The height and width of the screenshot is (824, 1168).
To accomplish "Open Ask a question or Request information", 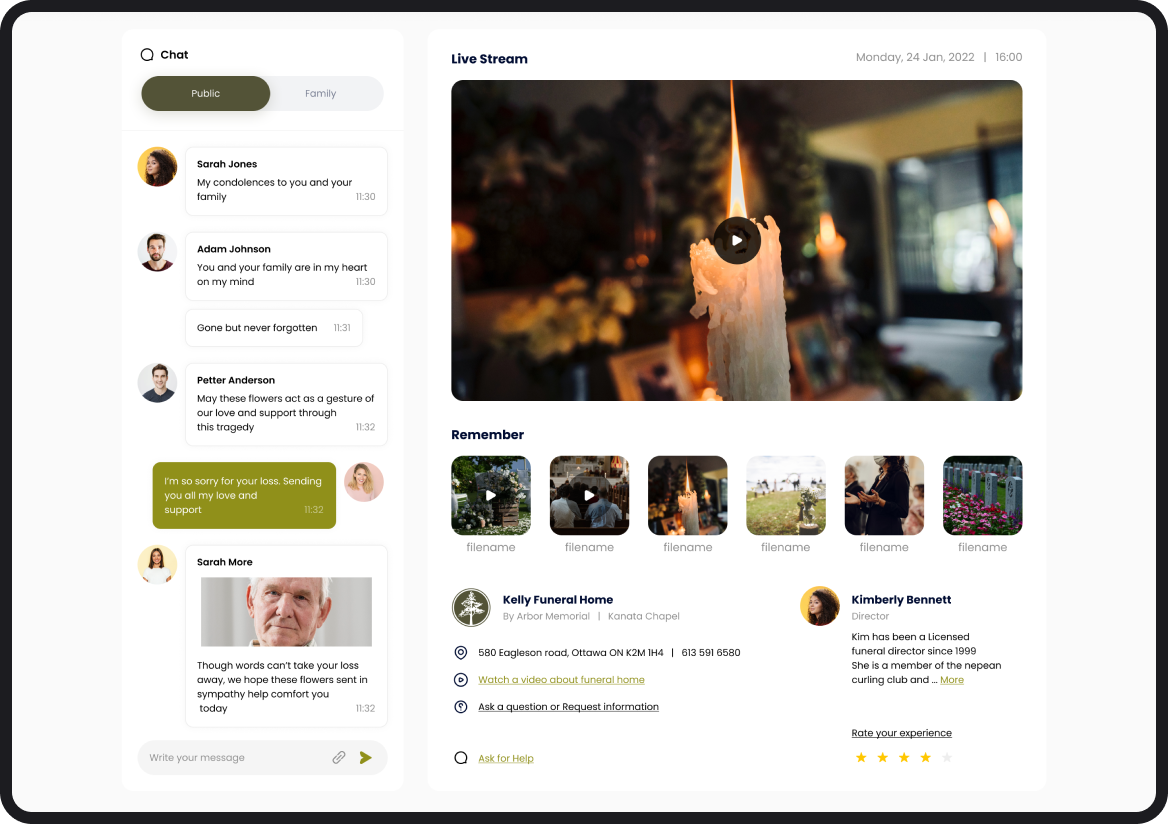I will click(x=568, y=706).
